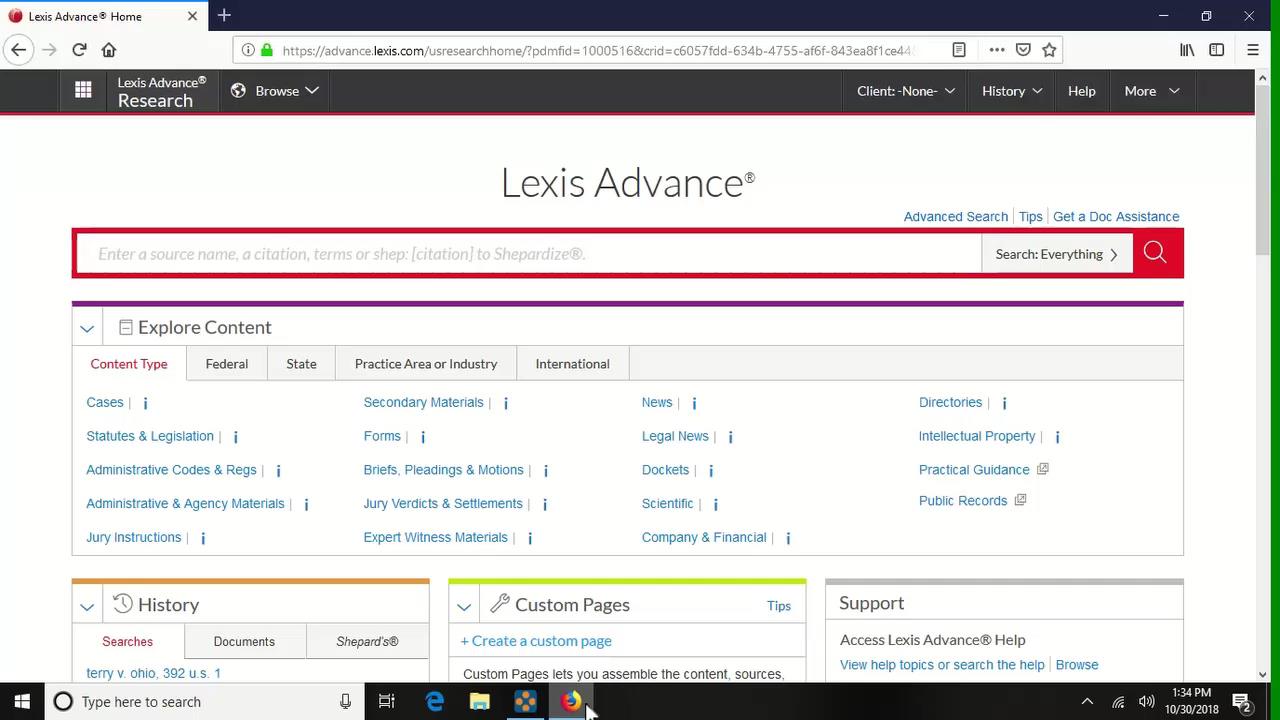Click the red magnifying glass search icon

tap(1156, 253)
